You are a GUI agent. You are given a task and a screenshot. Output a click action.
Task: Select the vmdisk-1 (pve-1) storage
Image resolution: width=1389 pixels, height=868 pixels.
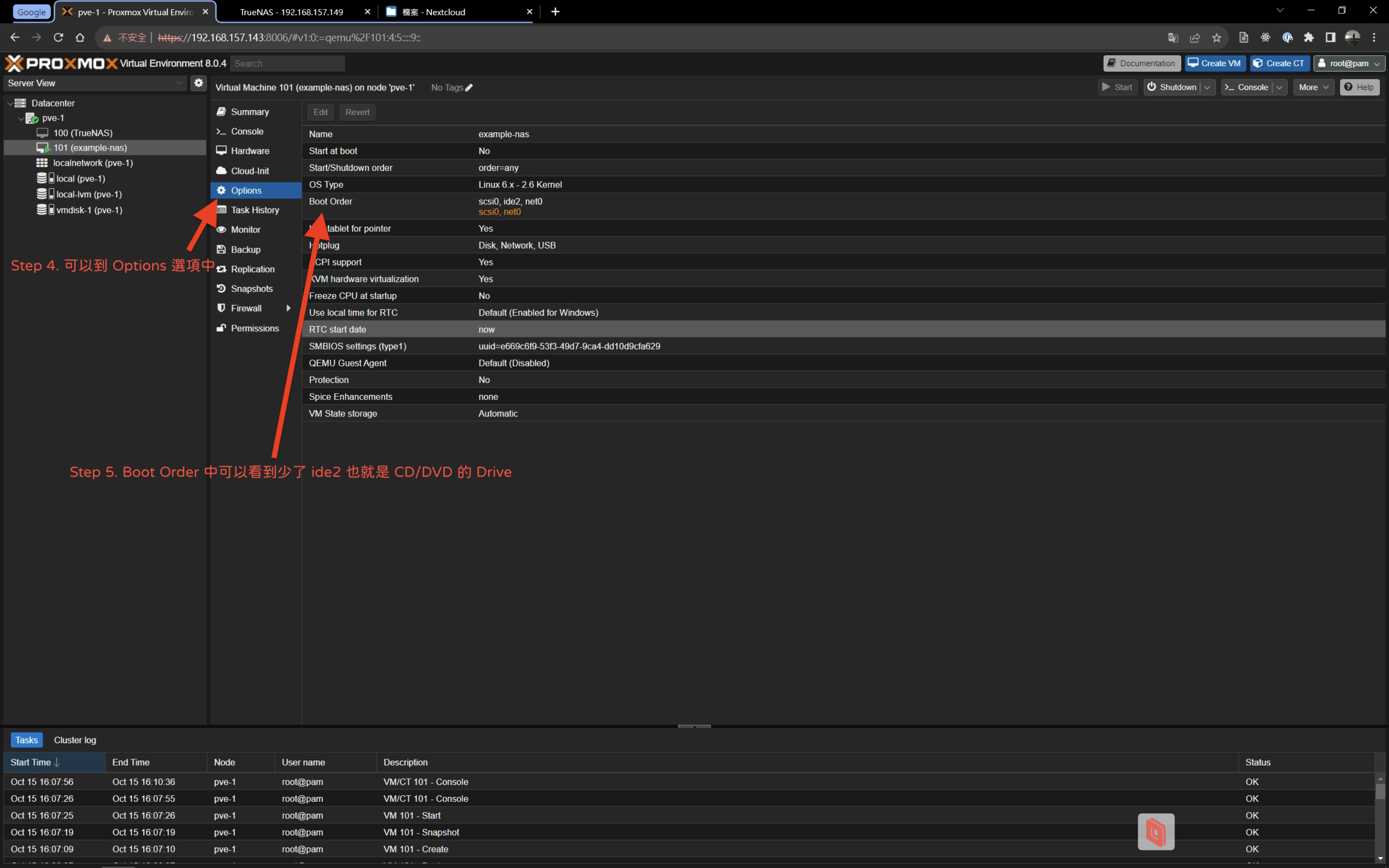(x=89, y=210)
